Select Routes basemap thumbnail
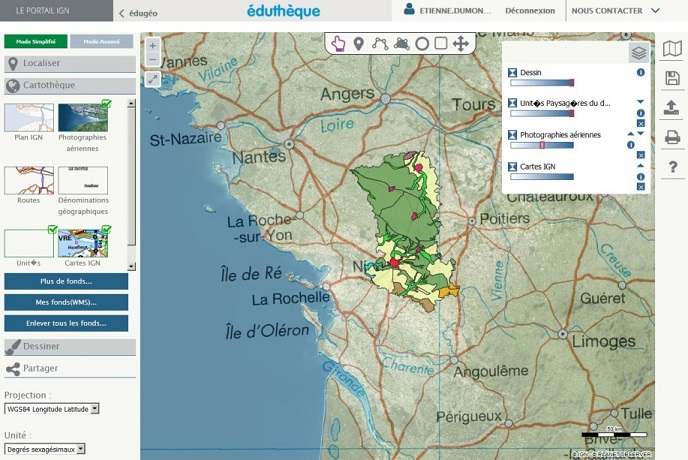 coord(29,180)
